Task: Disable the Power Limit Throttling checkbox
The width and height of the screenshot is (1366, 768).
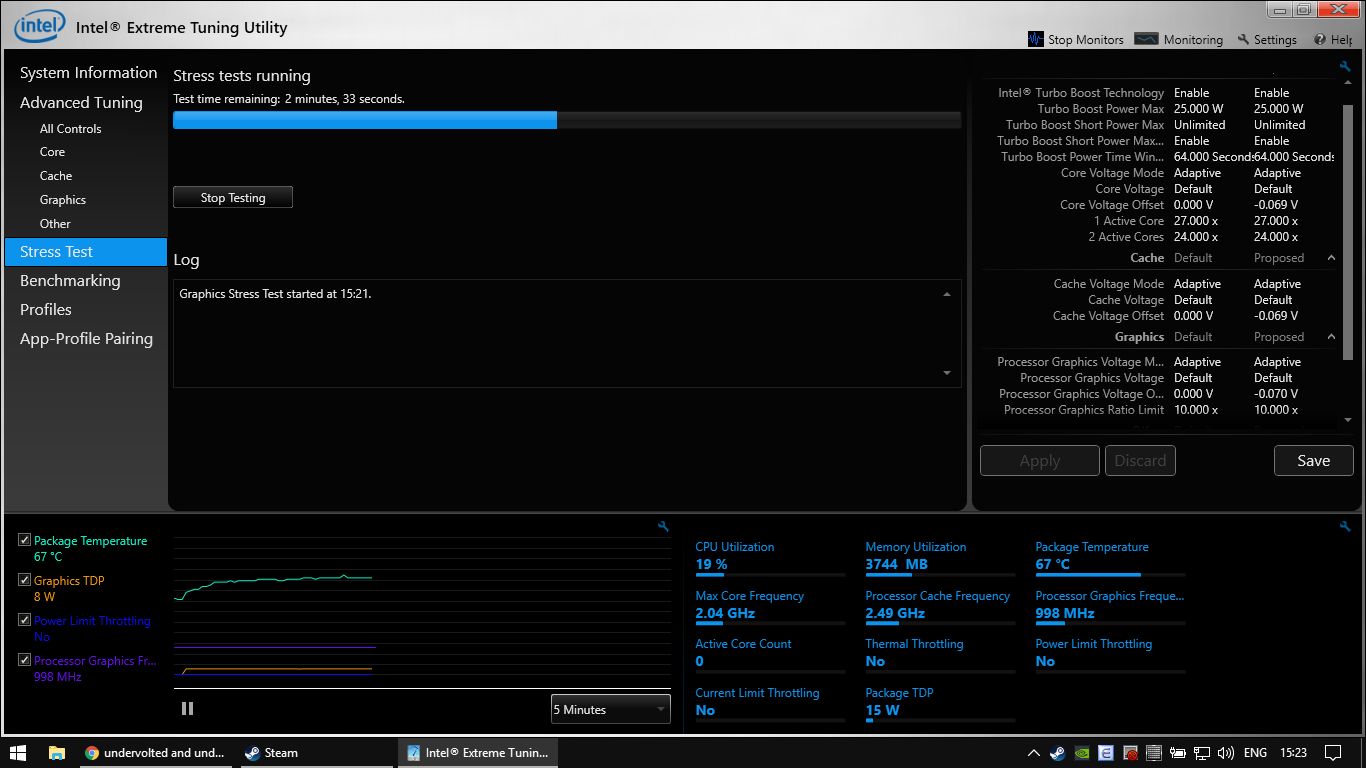Action: [24, 620]
